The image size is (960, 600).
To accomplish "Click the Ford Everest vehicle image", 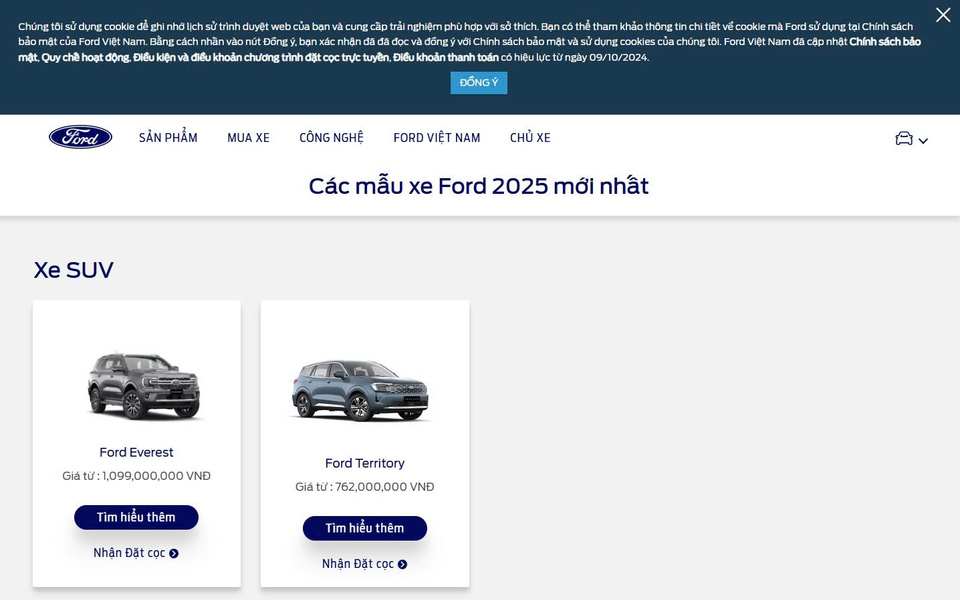I will [144, 386].
